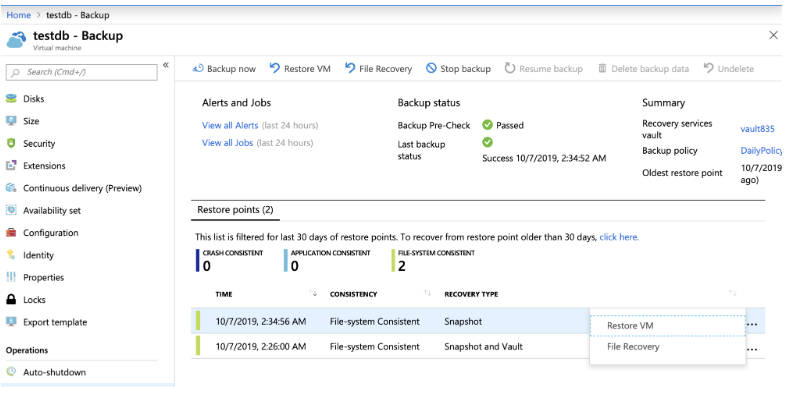Image resolution: width=787 pixels, height=402 pixels.
Task: Collapse the sidebar with the double chevron
Action: [x=166, y=66]
